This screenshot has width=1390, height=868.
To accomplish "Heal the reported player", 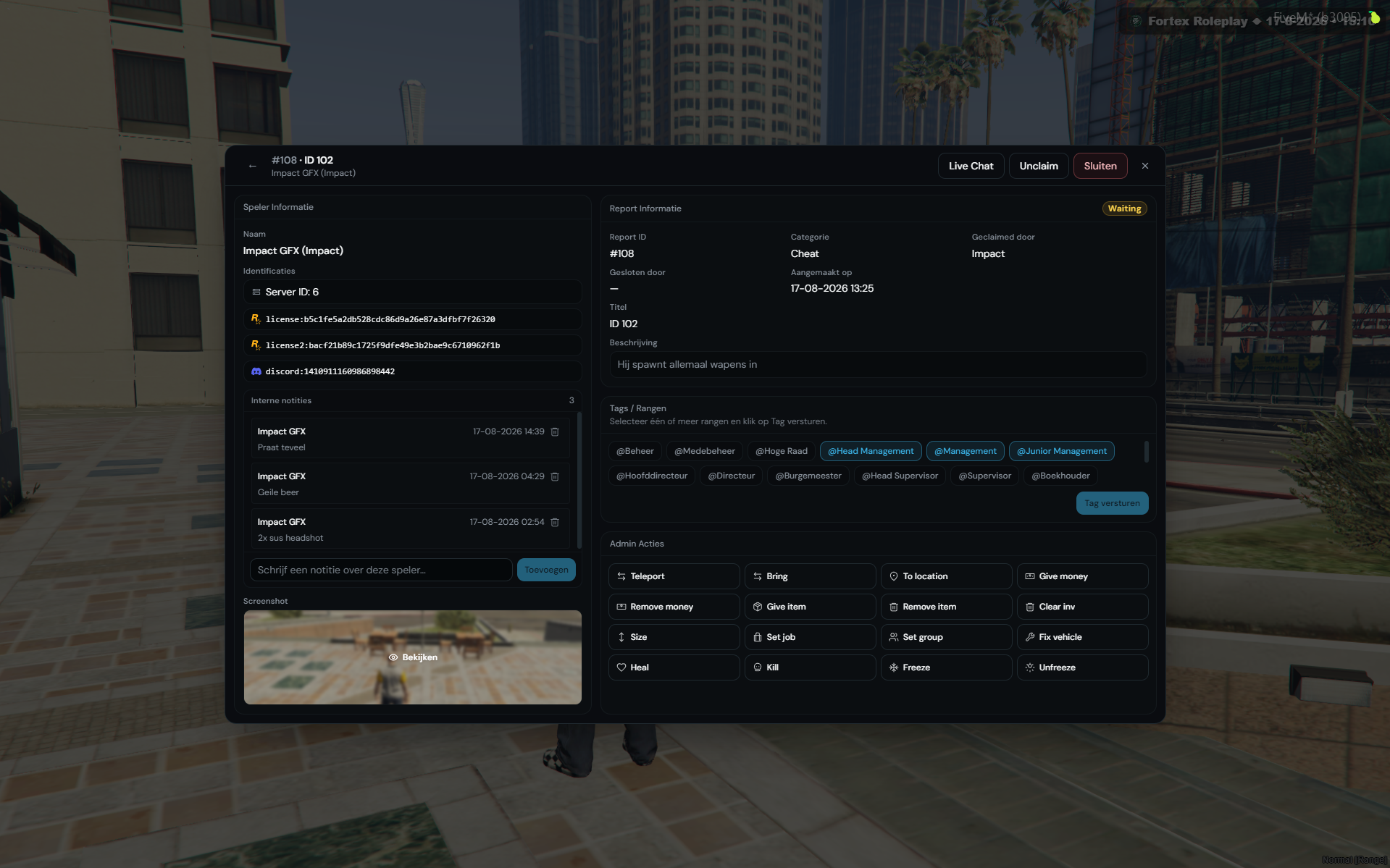I will tap(674, 667).
